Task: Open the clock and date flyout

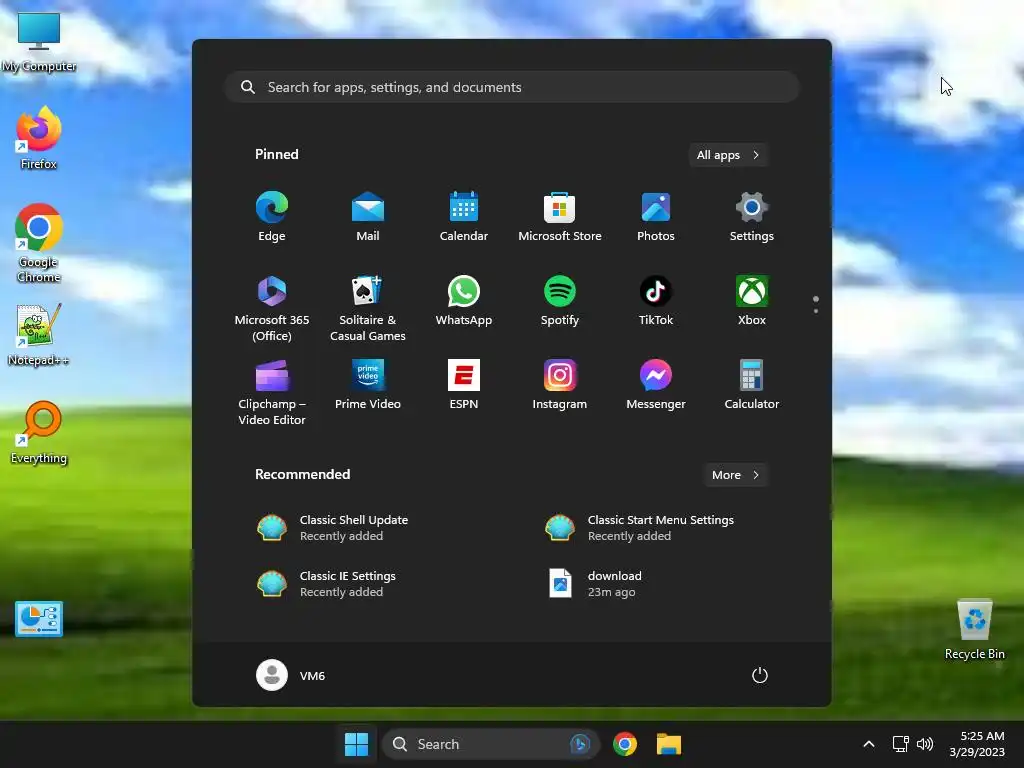Action: coord(977,744)
